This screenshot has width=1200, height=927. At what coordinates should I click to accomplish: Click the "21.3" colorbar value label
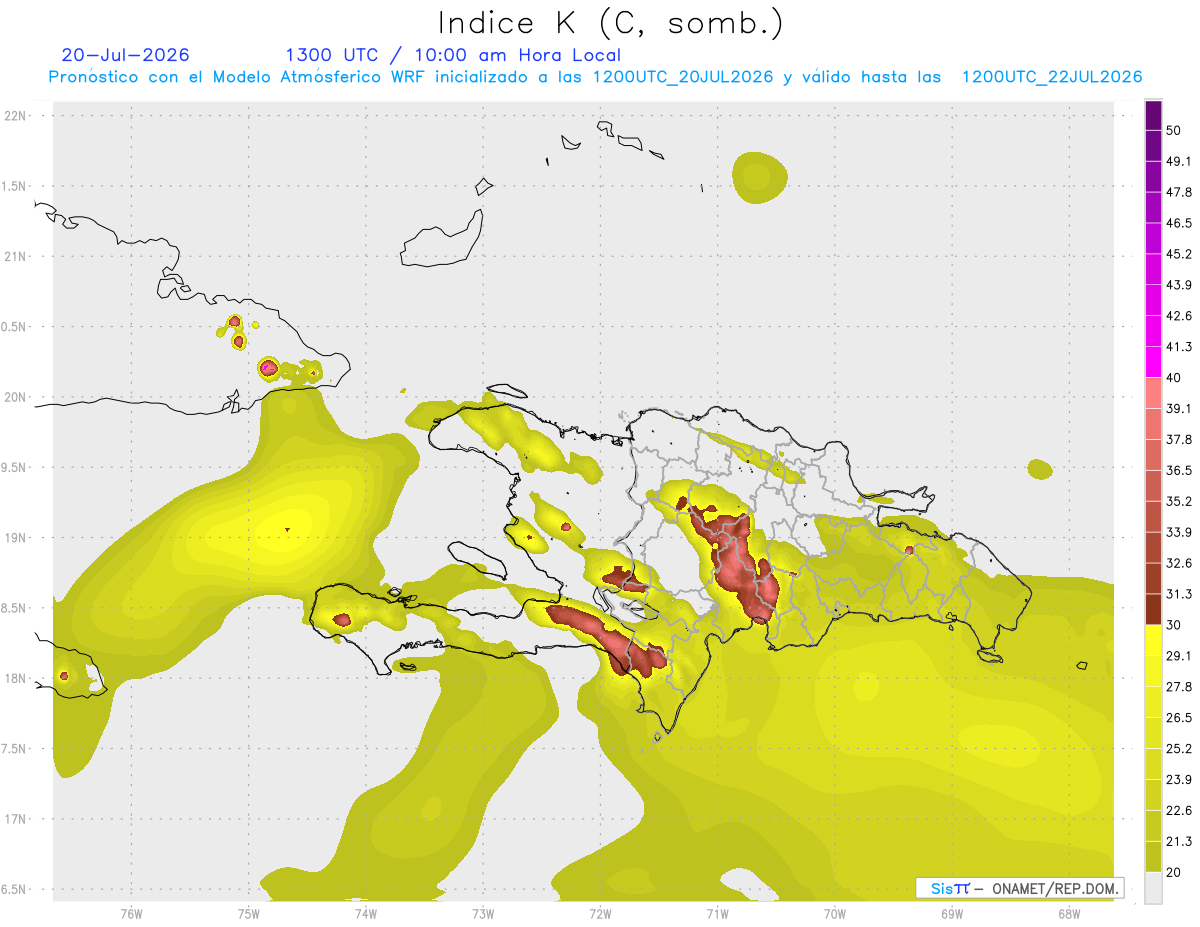tap(1179, 842)
